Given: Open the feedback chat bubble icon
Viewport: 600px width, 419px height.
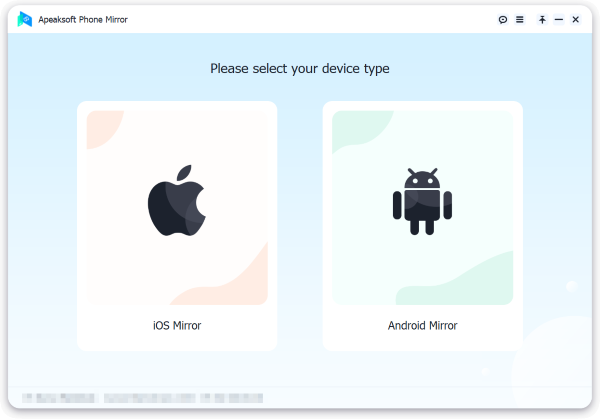Looking at the screenshot, I should click(503, 20).
